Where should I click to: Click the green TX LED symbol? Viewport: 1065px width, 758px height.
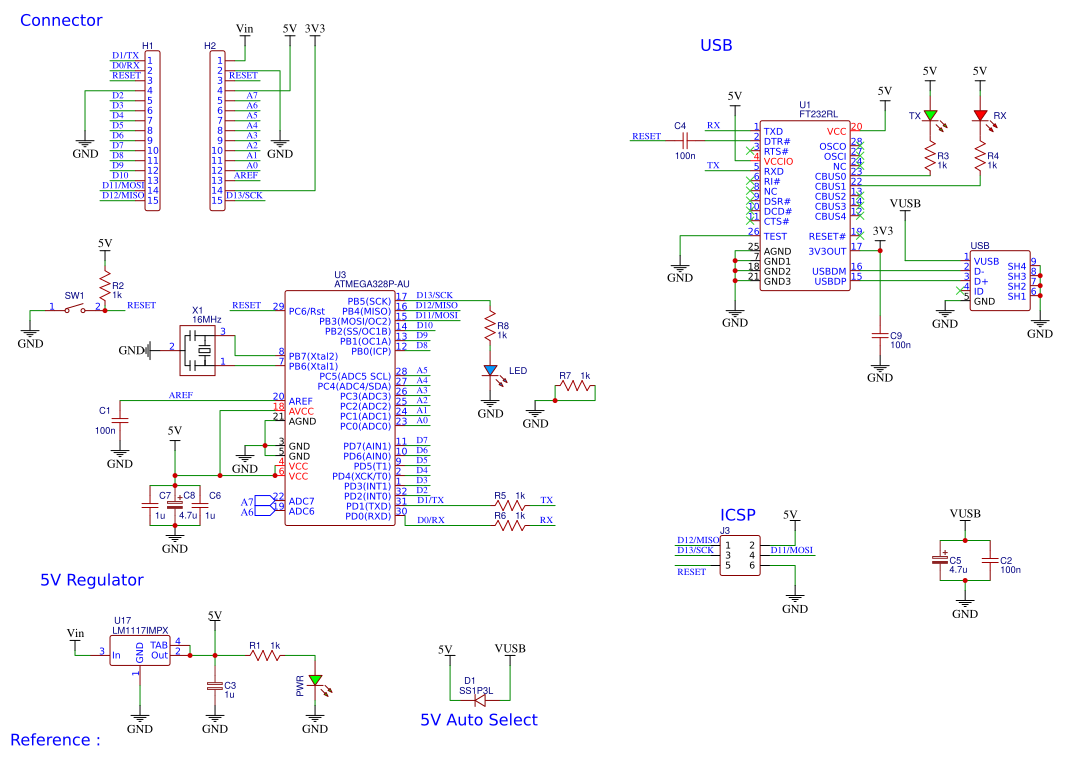pos(930,116)
